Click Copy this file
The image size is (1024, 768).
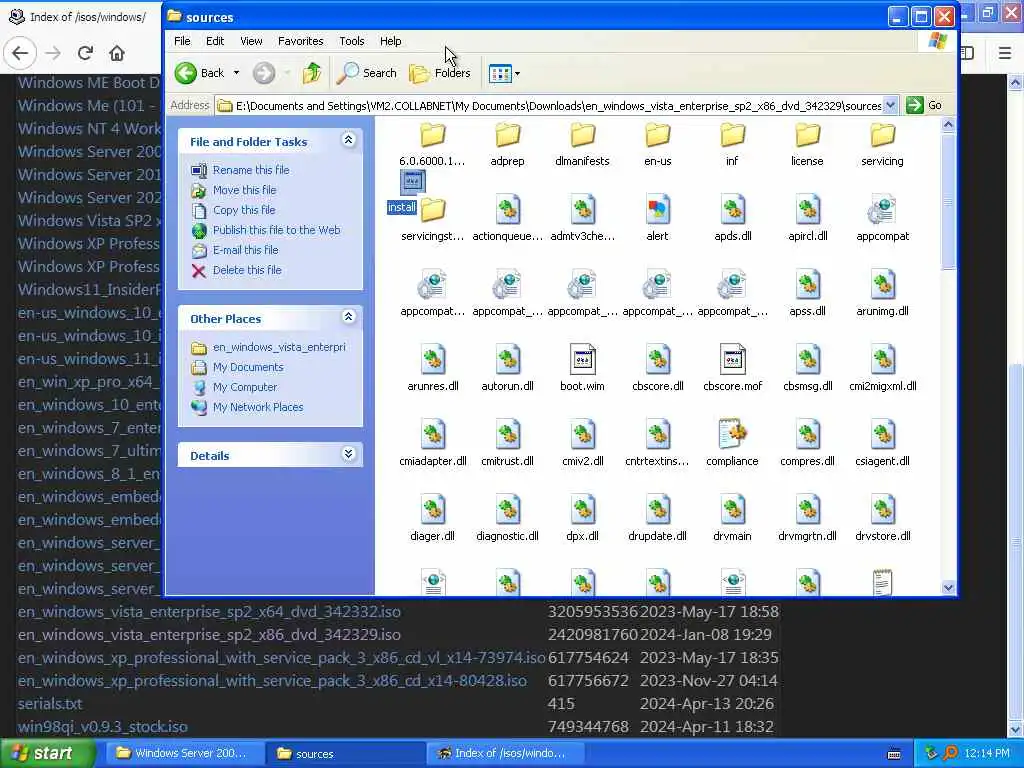pyautogui.click(x=244, y=210)
